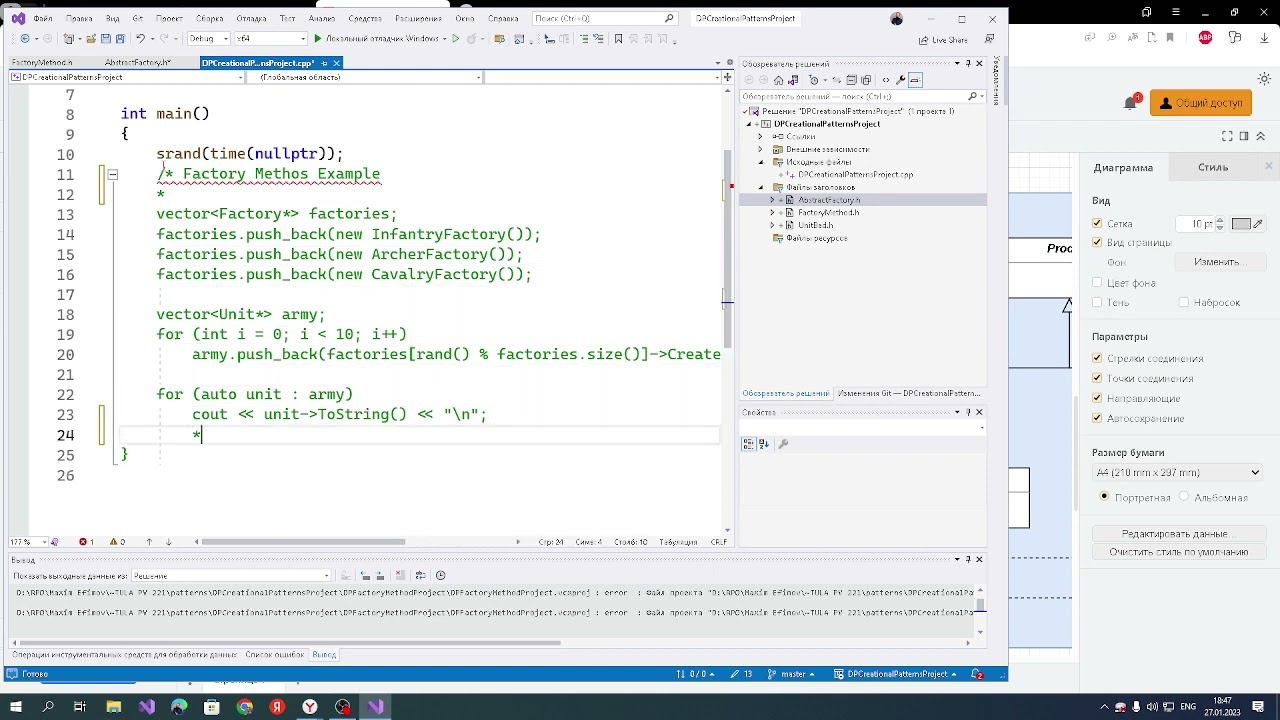1280x720 pixels.
Task: Open the editor zoom 177% dropdown
Action: [27, 542]
